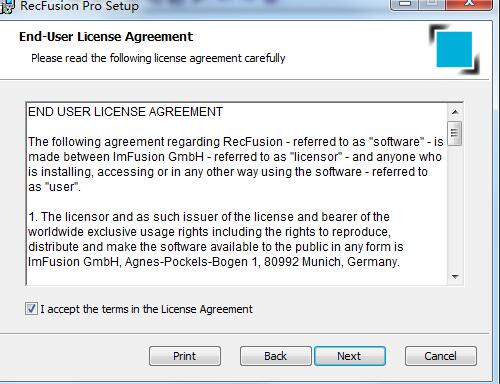Minimize the RecFusion Pro Setup window
This screenshot has width=500, height=384.
(405, 4)
